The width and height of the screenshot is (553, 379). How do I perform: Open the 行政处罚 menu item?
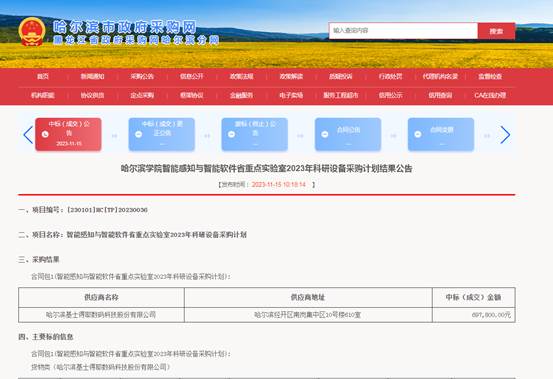click(390, 77)
